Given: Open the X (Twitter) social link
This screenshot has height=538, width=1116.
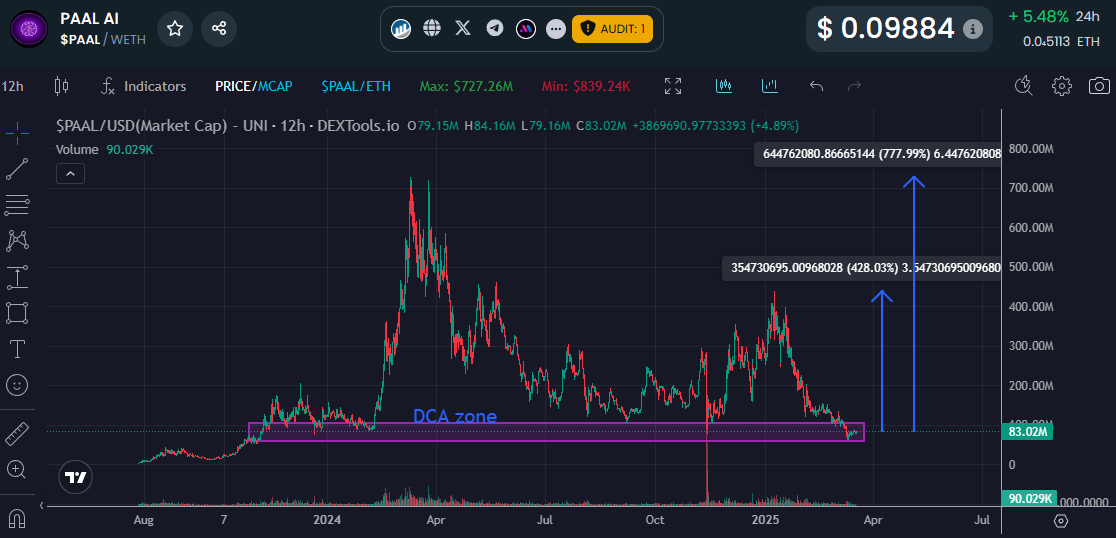Looking at the screenshot, I should point(463,28).
